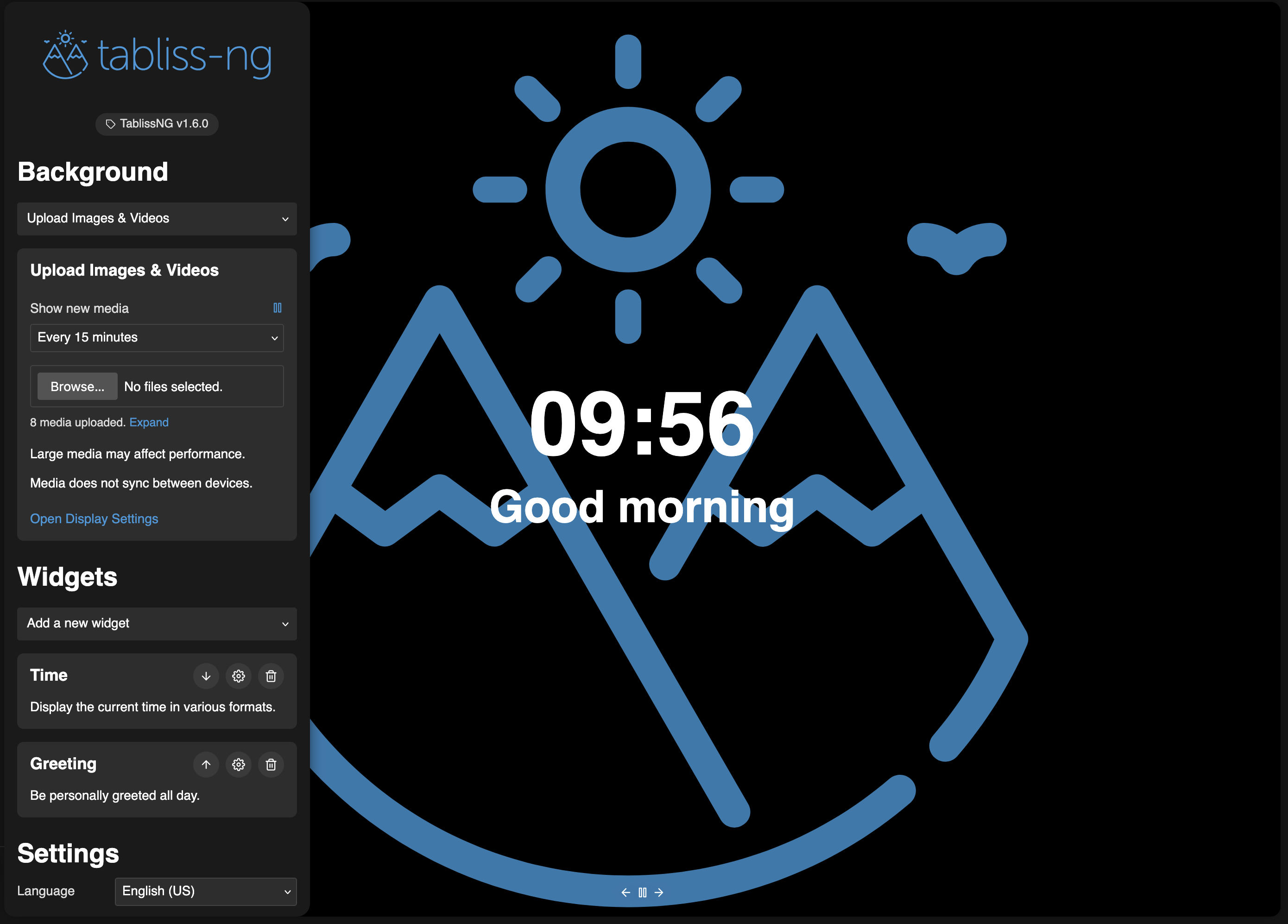The image size is (1288, 924).
Task: Click the Browse... file button
Action: tap(77, 387)
